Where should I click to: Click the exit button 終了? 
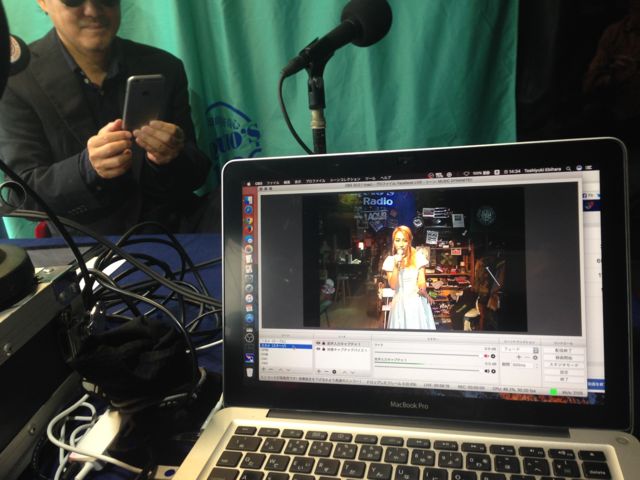point(564,379)
